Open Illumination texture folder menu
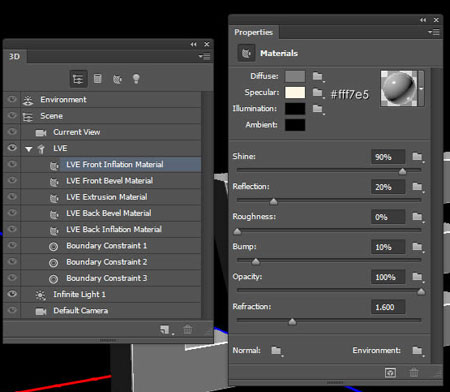 318,109
